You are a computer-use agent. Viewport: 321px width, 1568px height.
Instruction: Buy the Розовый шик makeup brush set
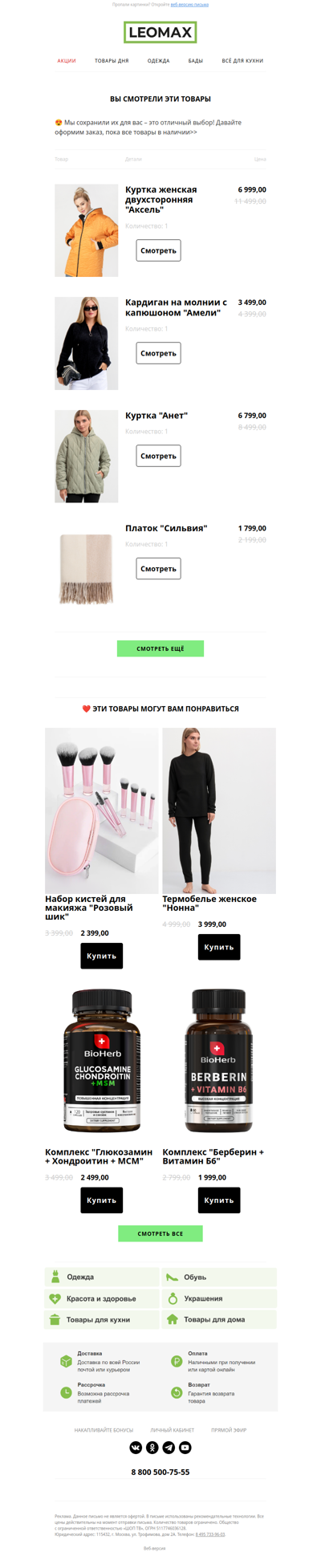coord(102,956)
